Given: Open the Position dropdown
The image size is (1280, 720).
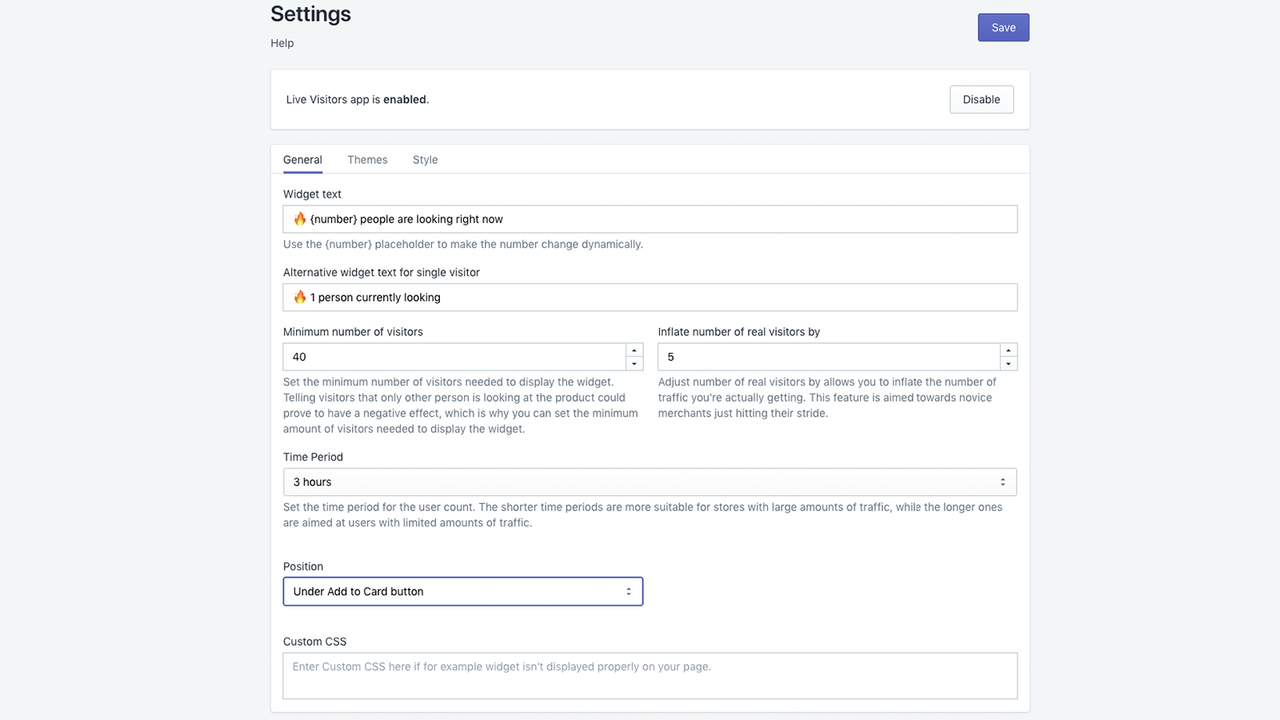Looking at the screenshot, I should coord(462,591).
